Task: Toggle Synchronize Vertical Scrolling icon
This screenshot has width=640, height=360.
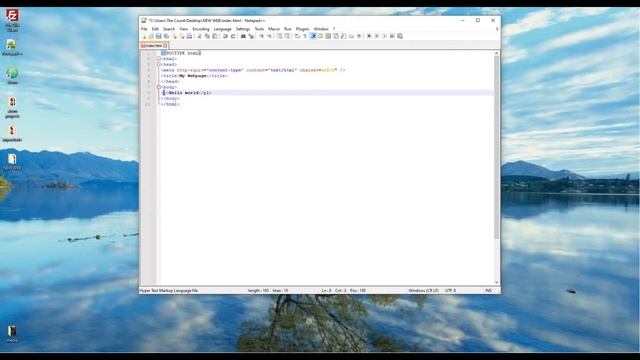Action: click(279, 36)
